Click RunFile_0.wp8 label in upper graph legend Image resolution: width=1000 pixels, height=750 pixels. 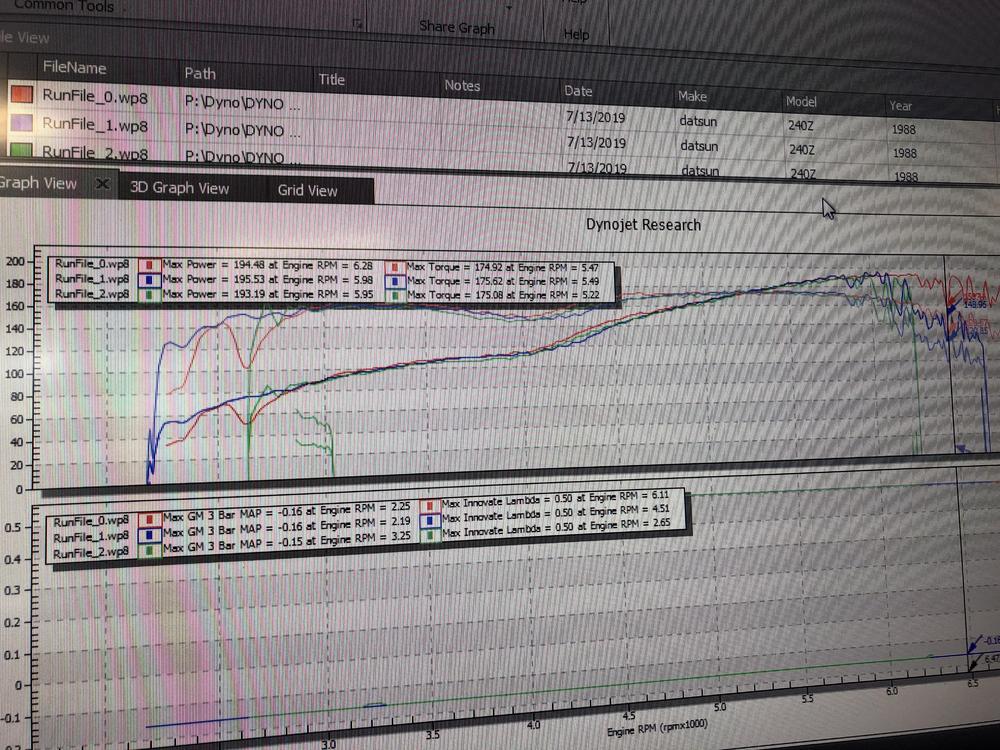coord(92,263)
